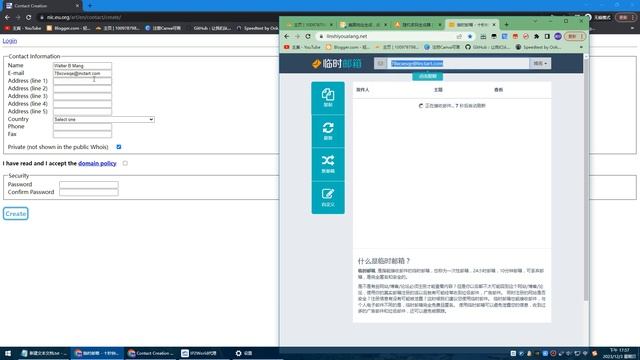640x360 pixels.
Task: Click the red circular extension icon in toolbar
Action: [526, 36]
